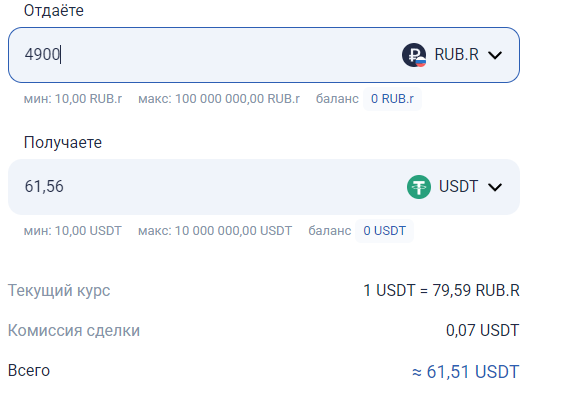Image resolution: width=586 pixels, height=408 pixels.
Task: Click the green Tether USDT icon
Action: [x=419, y=187]
